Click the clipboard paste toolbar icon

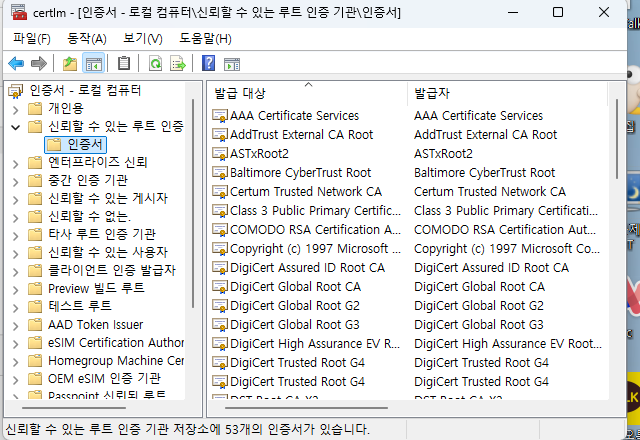(x=124, y=63)
